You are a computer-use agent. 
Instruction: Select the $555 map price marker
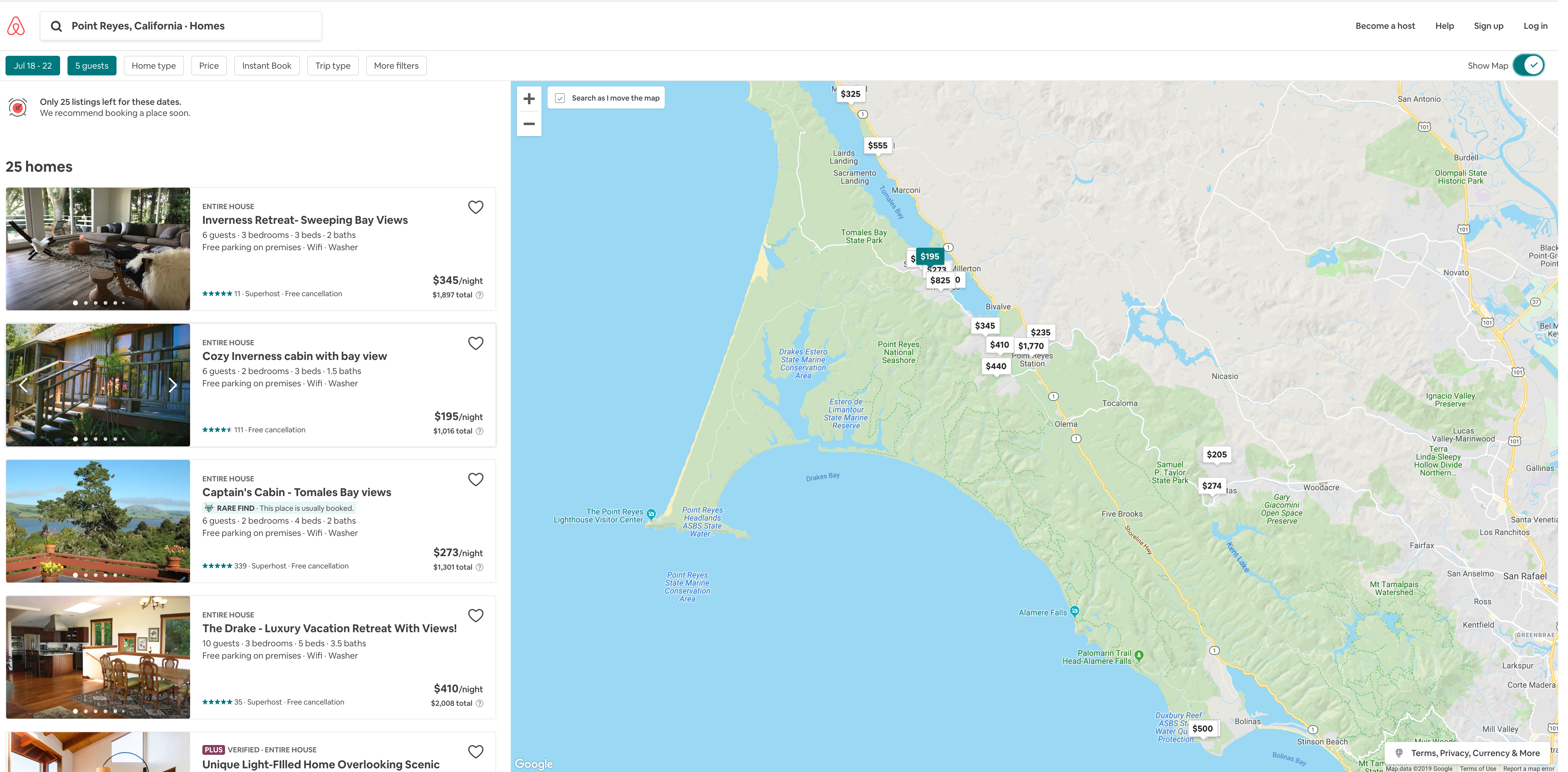tap(877, 146)
